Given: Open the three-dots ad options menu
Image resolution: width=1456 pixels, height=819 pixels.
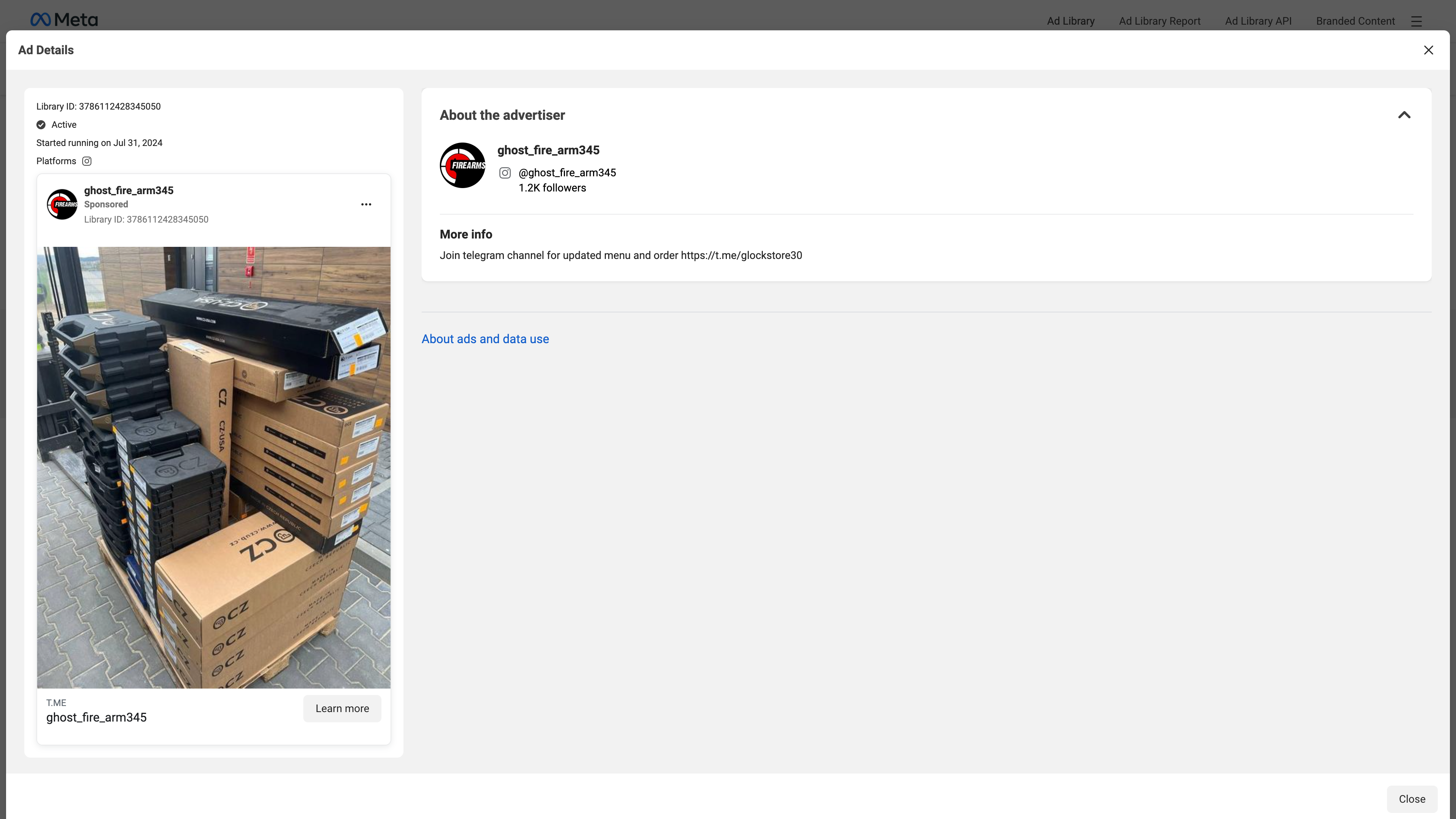Looking at the screenshot, I should click(366, 205).
